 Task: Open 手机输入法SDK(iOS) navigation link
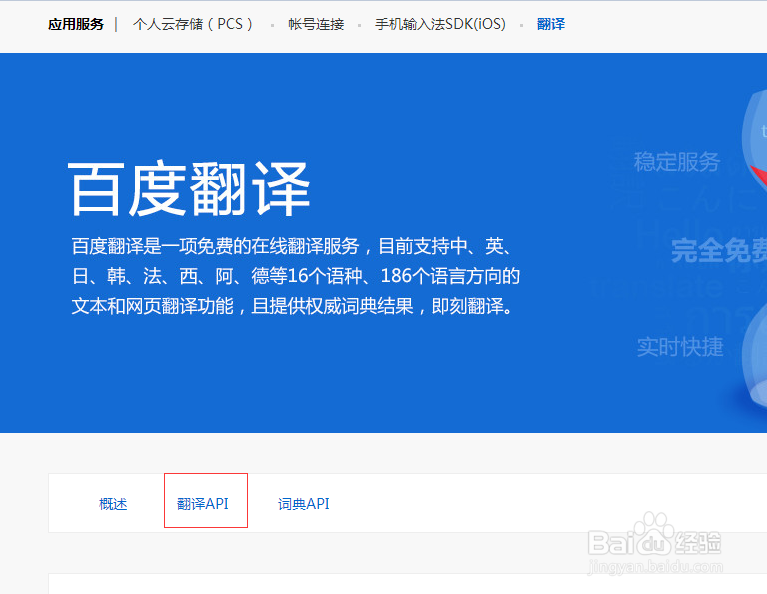tap(440, 24)
